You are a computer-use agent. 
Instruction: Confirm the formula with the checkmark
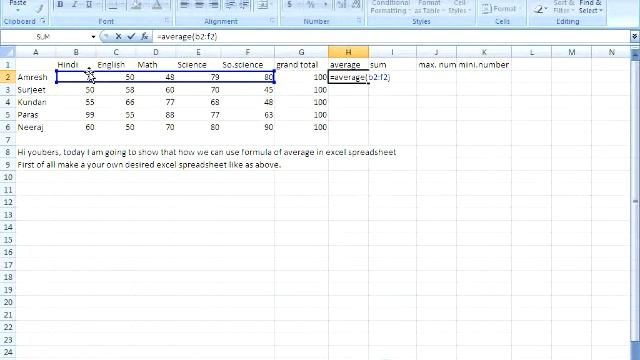pyautogui.click(x=131, y=37)
